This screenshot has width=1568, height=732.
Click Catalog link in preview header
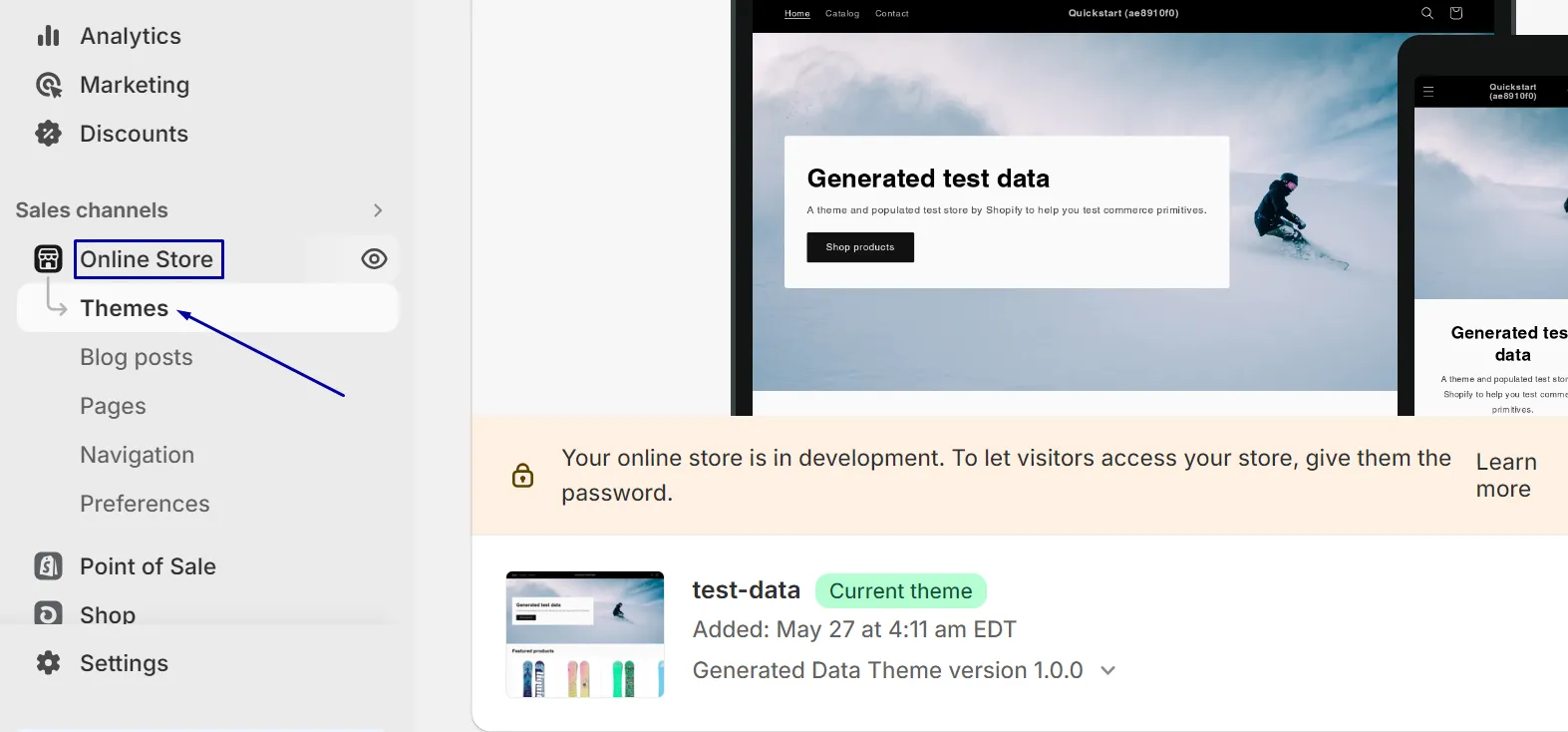[842, 14]
